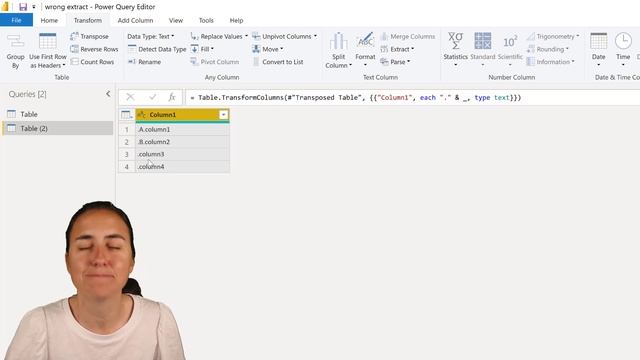Open the Fill dropdown
Screen dimensions: 640x360
pos(202,49)
